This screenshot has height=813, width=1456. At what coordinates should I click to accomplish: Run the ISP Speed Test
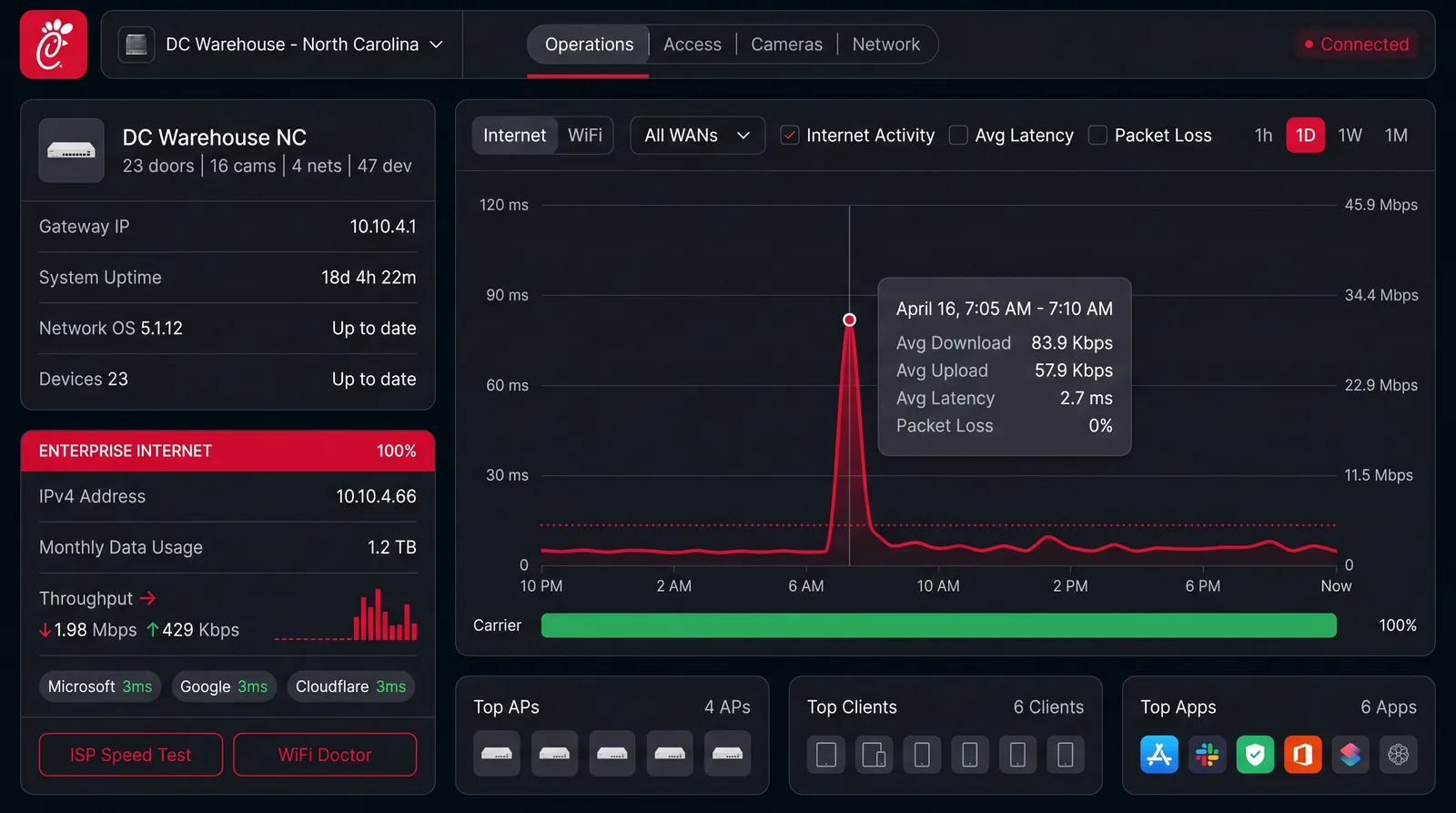point(131,755)
